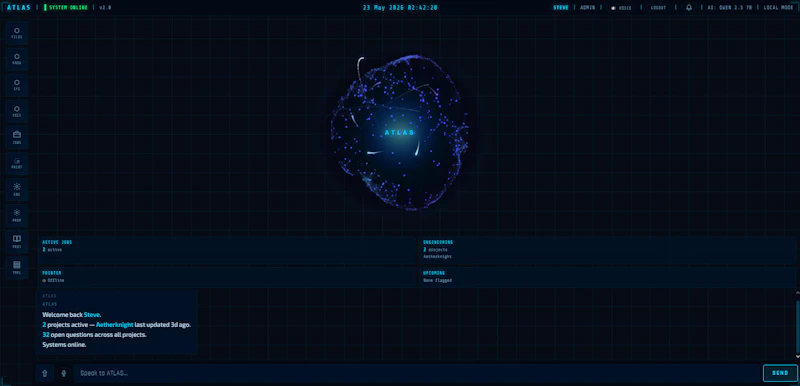Viewport: 800px width, 386px height.
Task: Click the ATLAS logo in the top-left
Action: click(19, 8)
